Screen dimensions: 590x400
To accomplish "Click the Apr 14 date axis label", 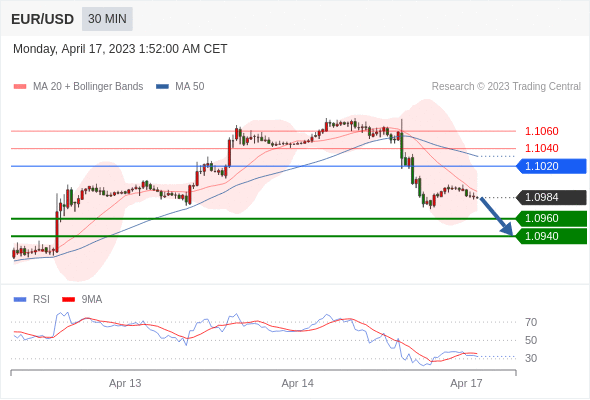I will [298, 383].
